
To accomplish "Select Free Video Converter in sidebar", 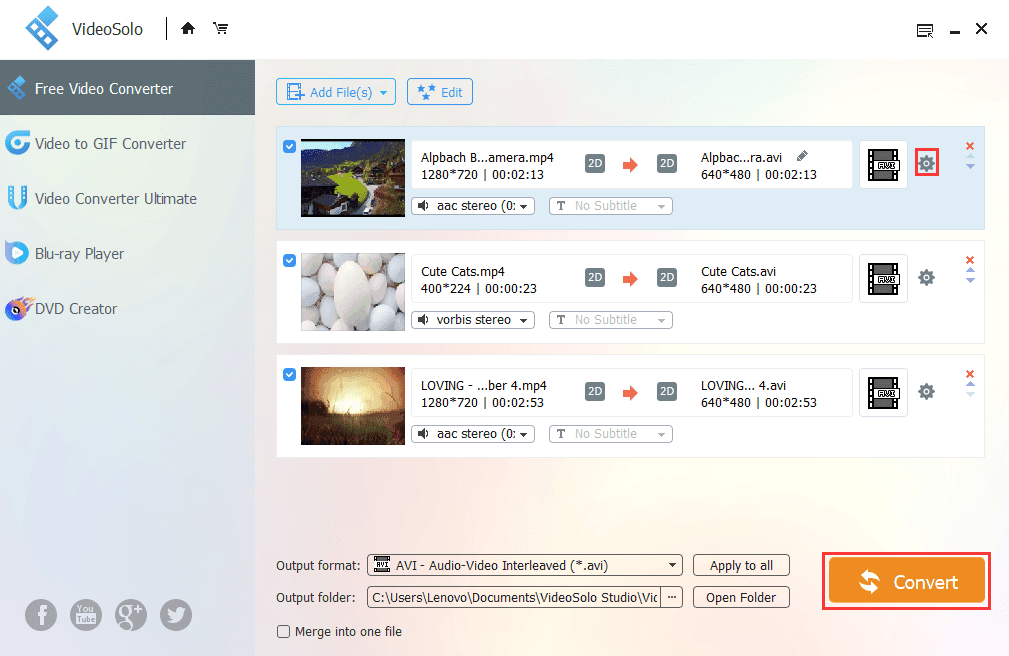I will [x=127, y=88].
